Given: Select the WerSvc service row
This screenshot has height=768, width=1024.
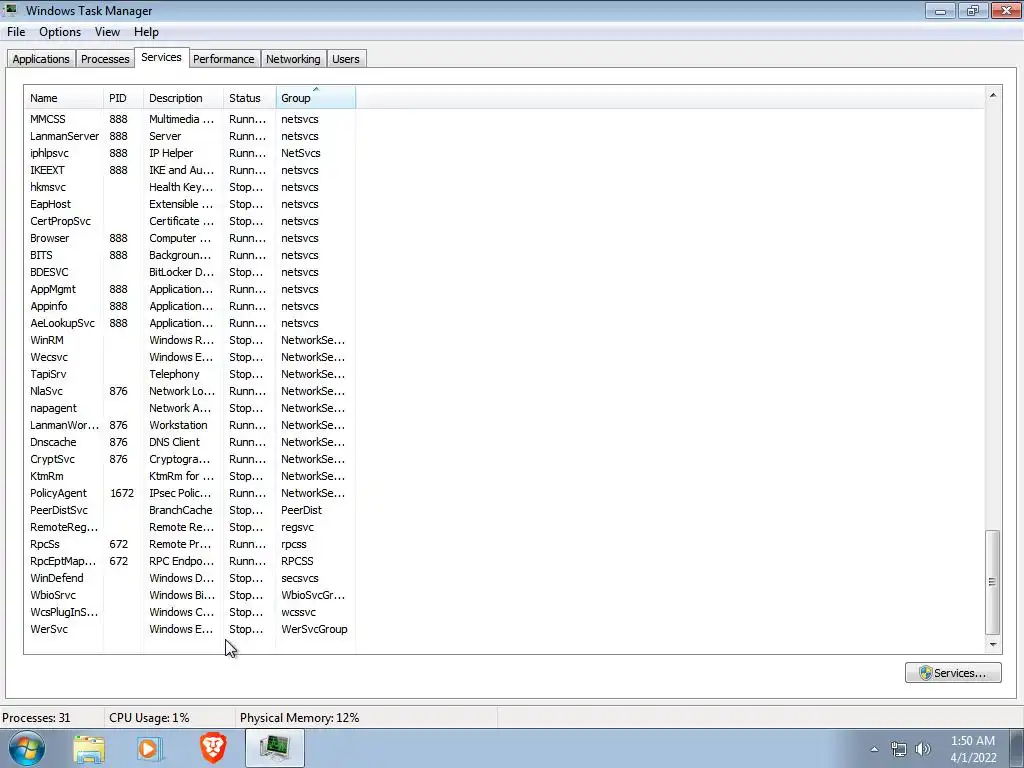Looking at the screenshot, I should coord(189,628).
